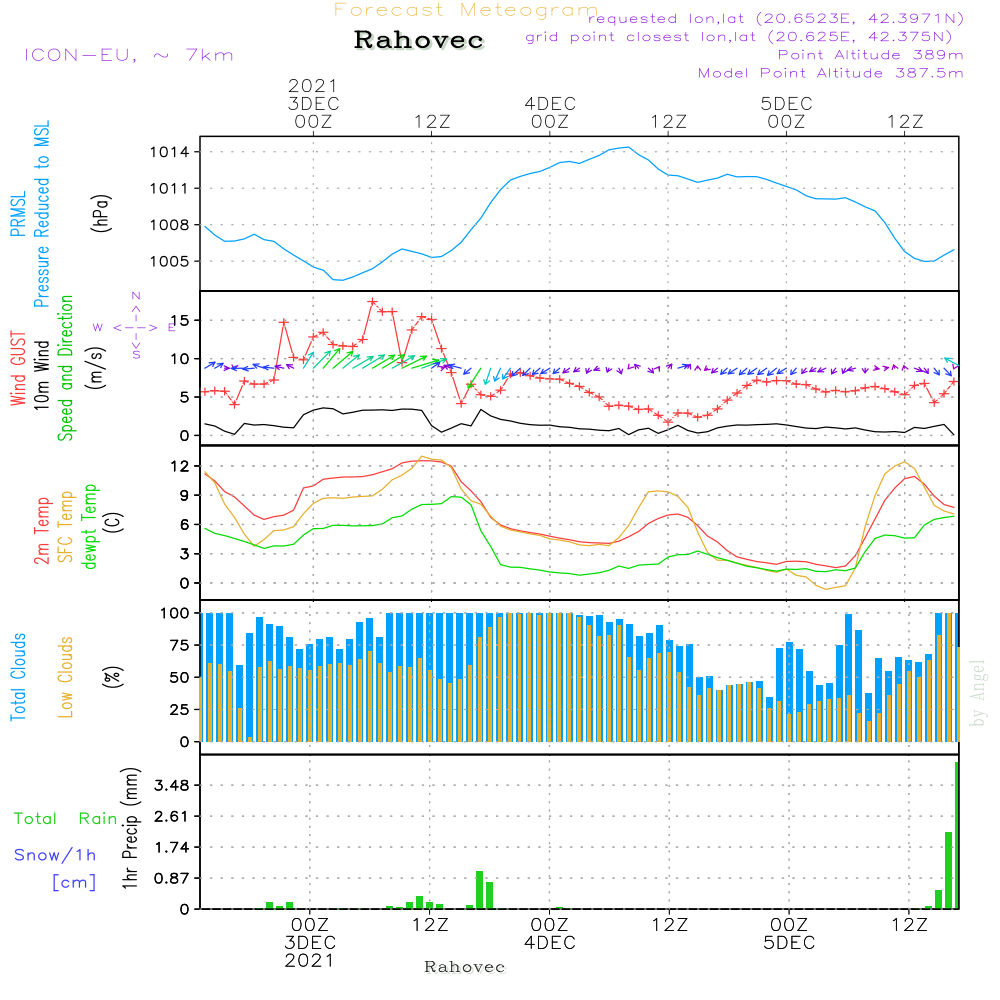Click the 2.61 precipitation tick value
Viewport: 1000px width, 1000px height.
pyautogui.click(x=172, y=816)
